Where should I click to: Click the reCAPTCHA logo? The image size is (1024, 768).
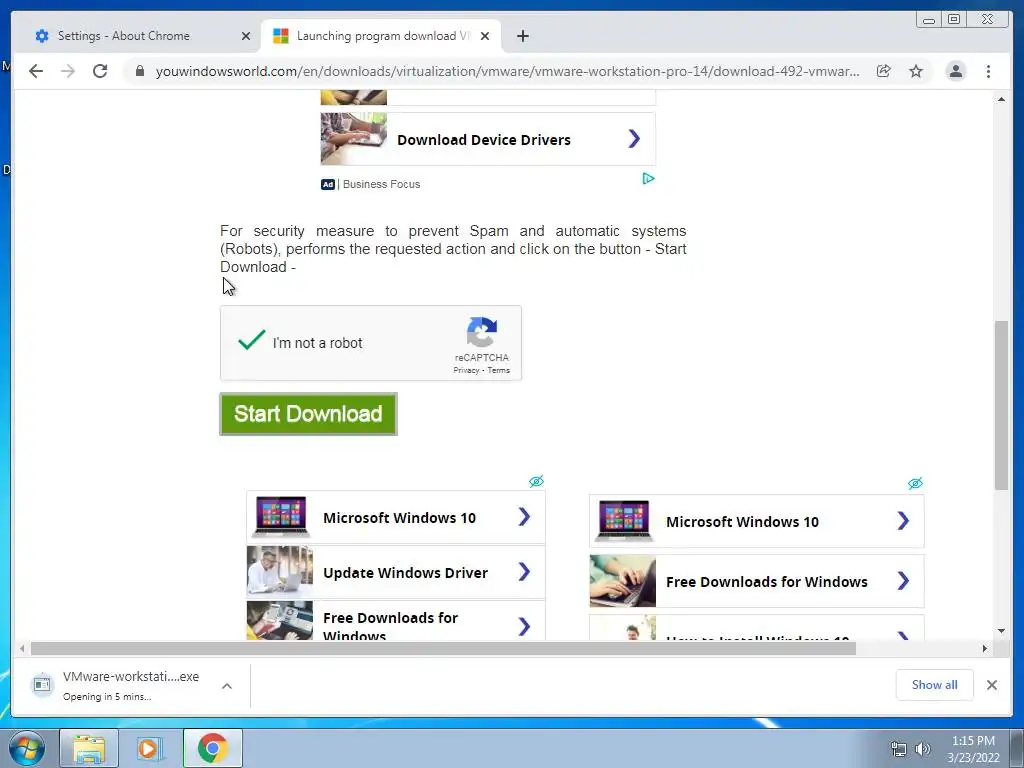click(x=482, y=332)
